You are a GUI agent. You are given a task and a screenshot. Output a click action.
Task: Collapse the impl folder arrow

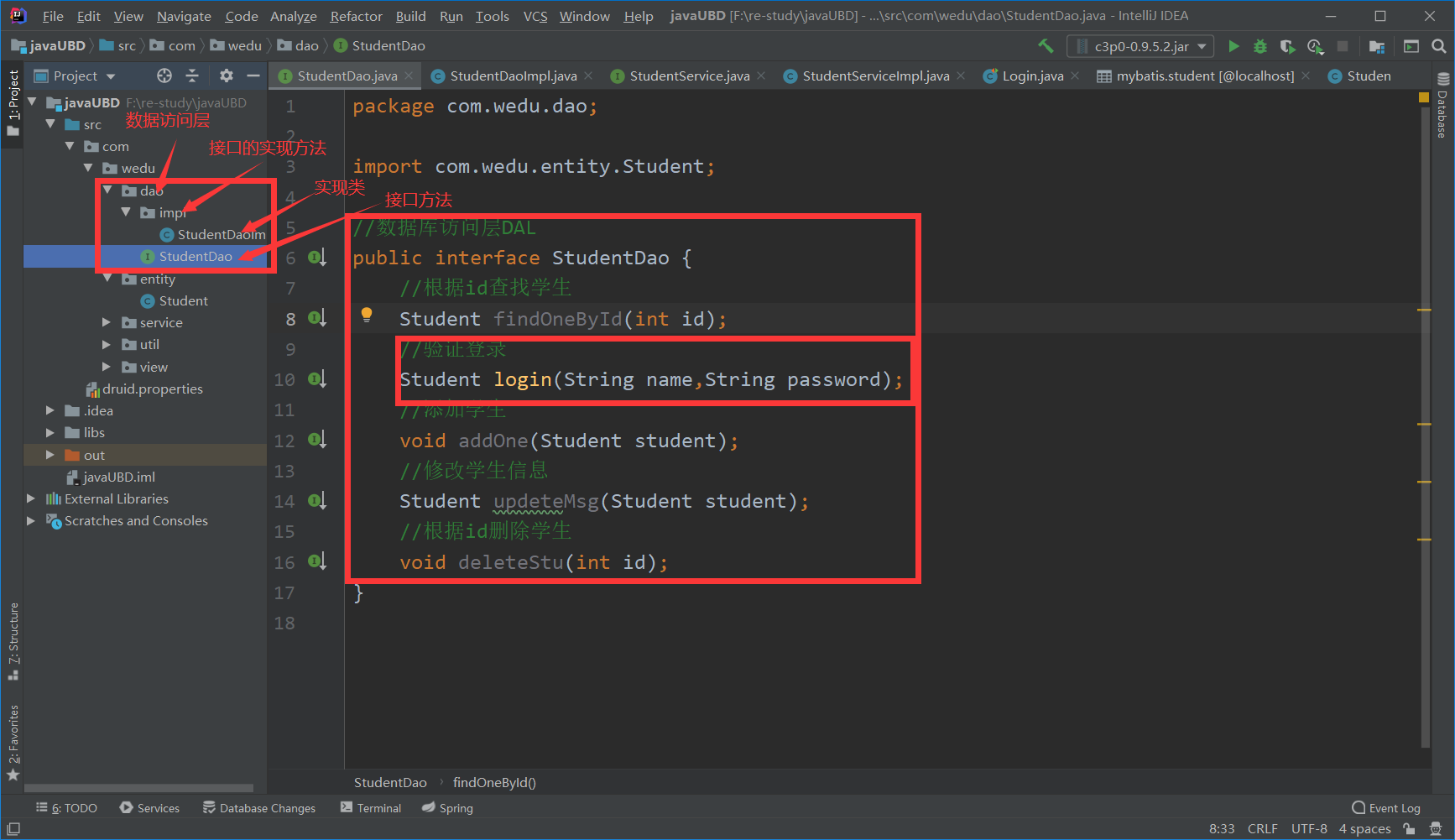(x=126, y=212)
